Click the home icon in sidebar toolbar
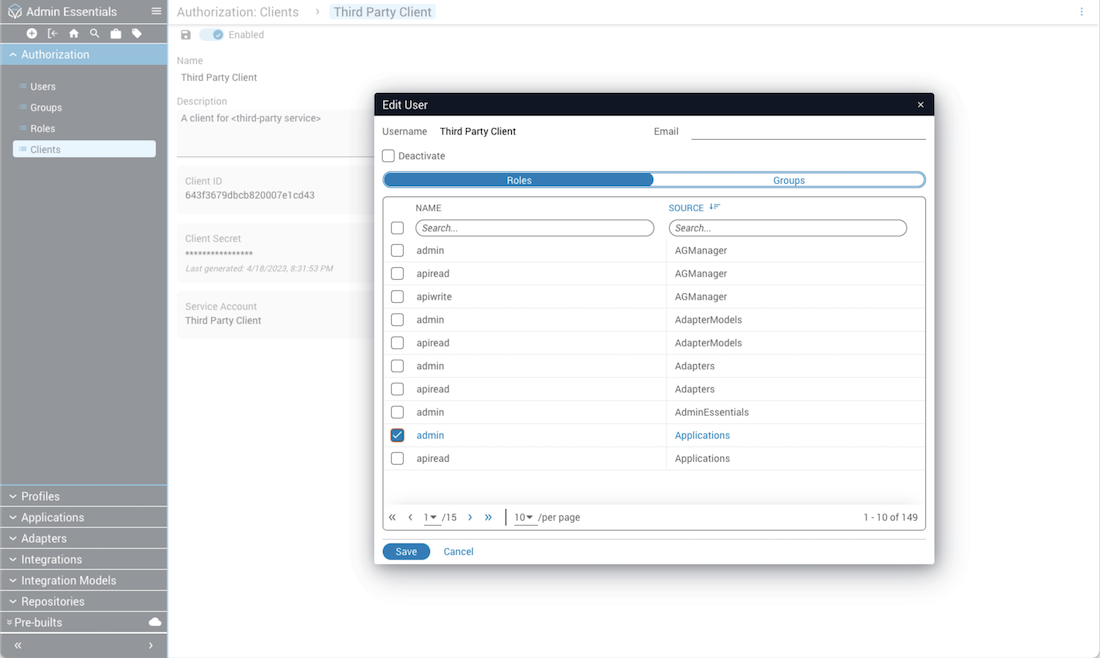 [x=74, y=34]
